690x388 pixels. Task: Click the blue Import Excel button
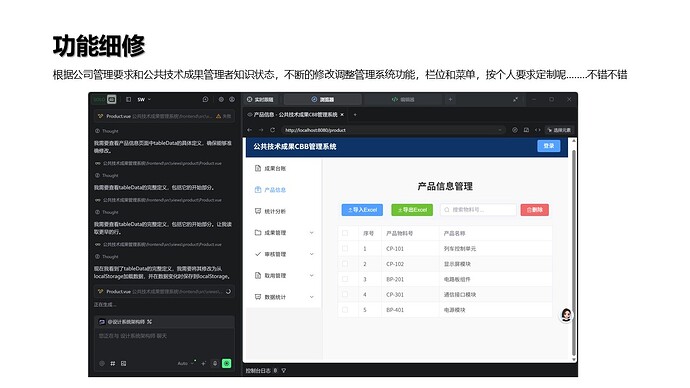tap(362, 210)
